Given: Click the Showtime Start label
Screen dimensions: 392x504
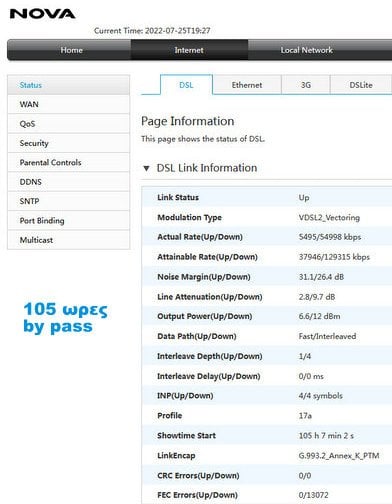Looking at the screenshot, I should coord(186,435).
